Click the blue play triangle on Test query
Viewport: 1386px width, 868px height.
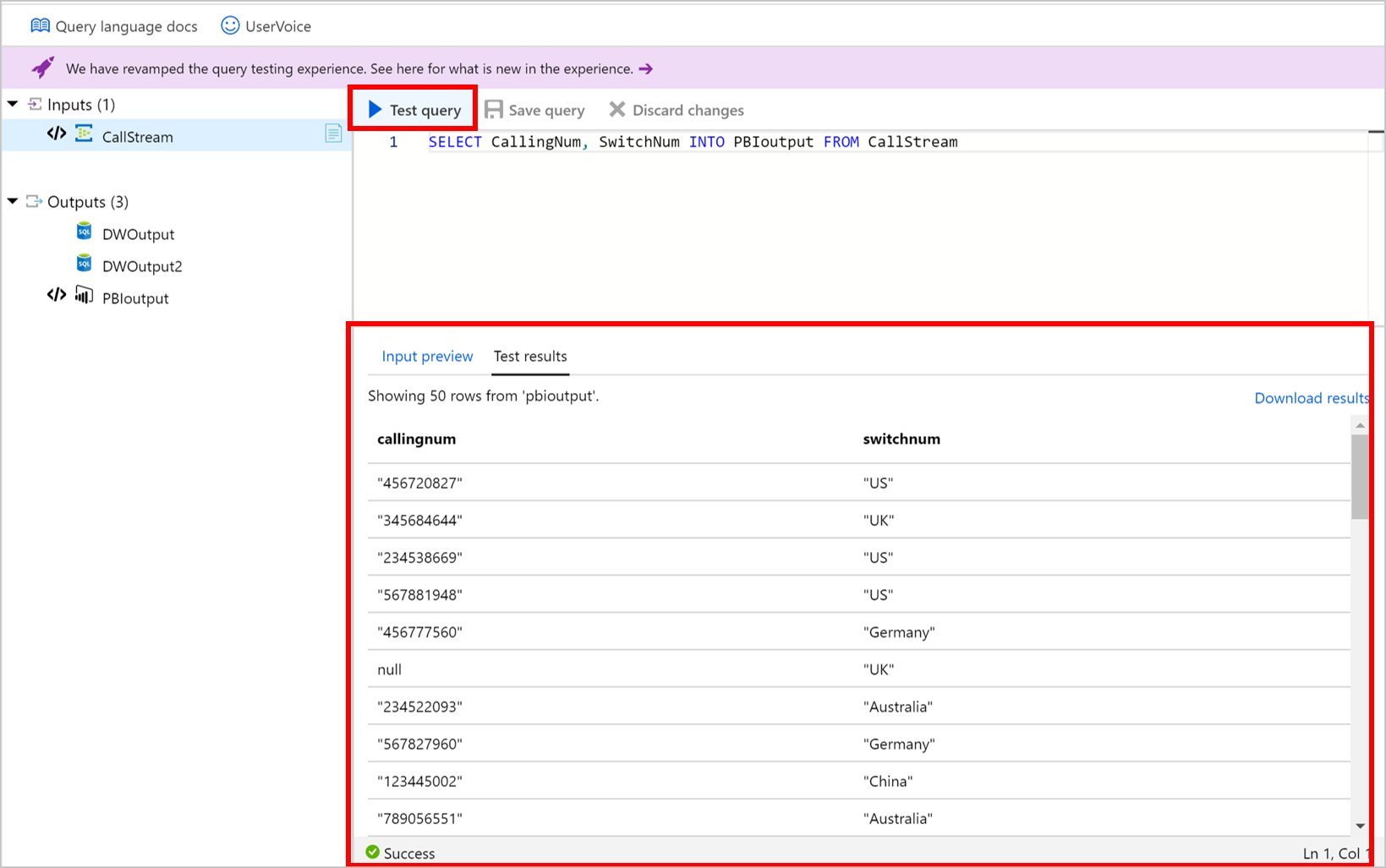[x=375, y=108]
